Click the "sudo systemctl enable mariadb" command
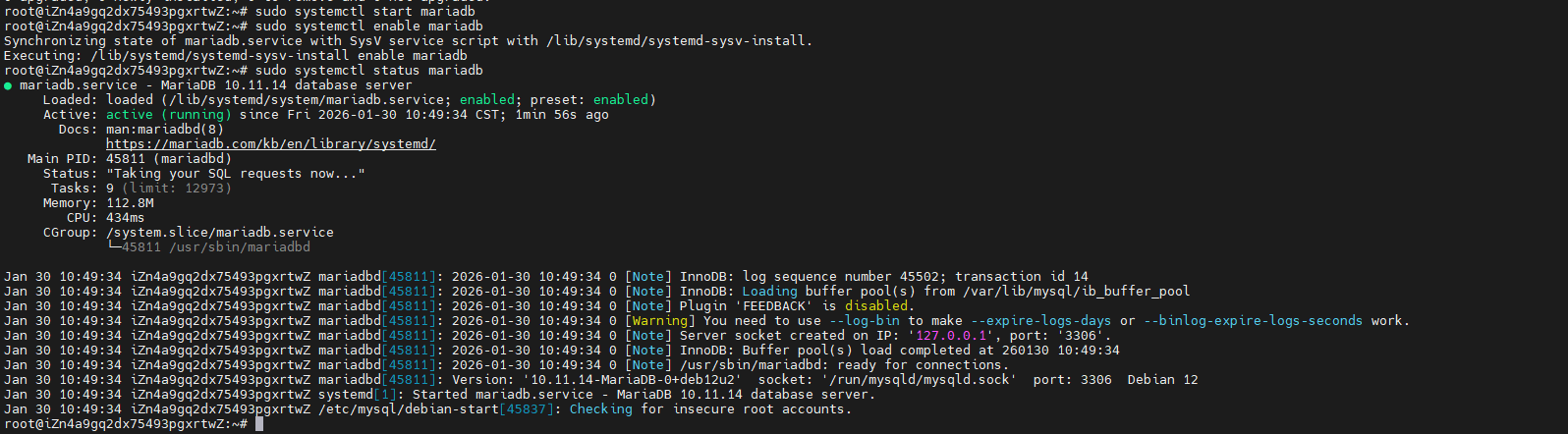 pos(368,27)
